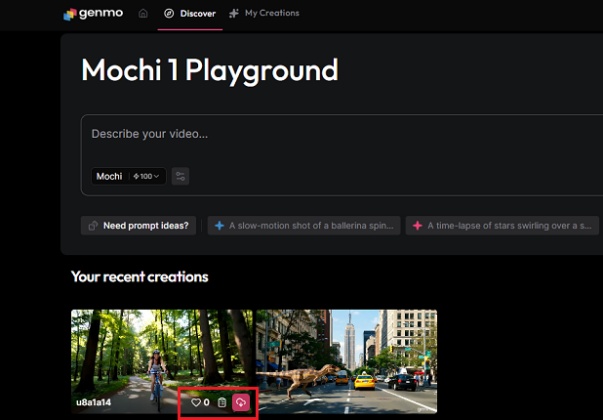Go to the home page icon
Screen dimensions: 603x420
tap(143, 13)
